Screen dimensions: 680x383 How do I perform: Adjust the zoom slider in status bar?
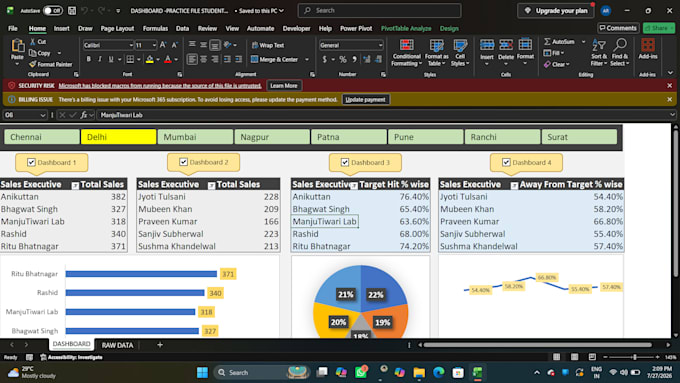click(x=634, y=357)
